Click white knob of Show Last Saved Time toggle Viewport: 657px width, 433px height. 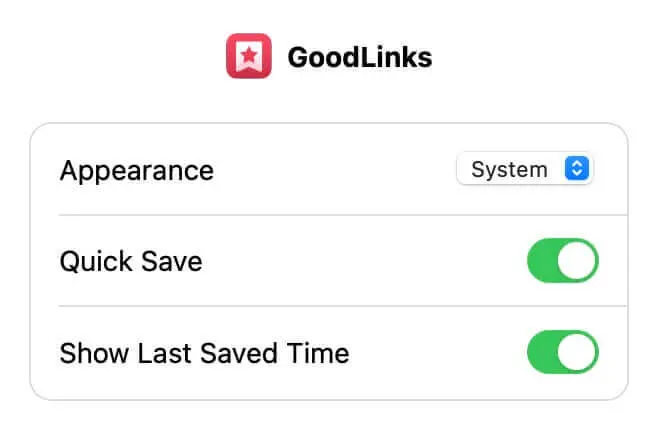coord(577,352)
